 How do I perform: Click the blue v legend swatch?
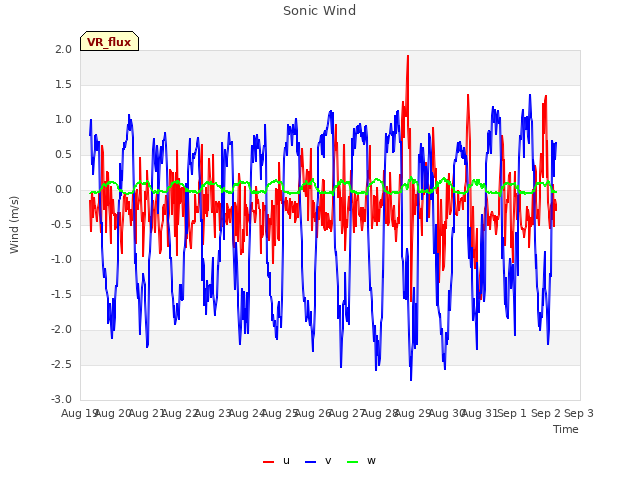310,462
